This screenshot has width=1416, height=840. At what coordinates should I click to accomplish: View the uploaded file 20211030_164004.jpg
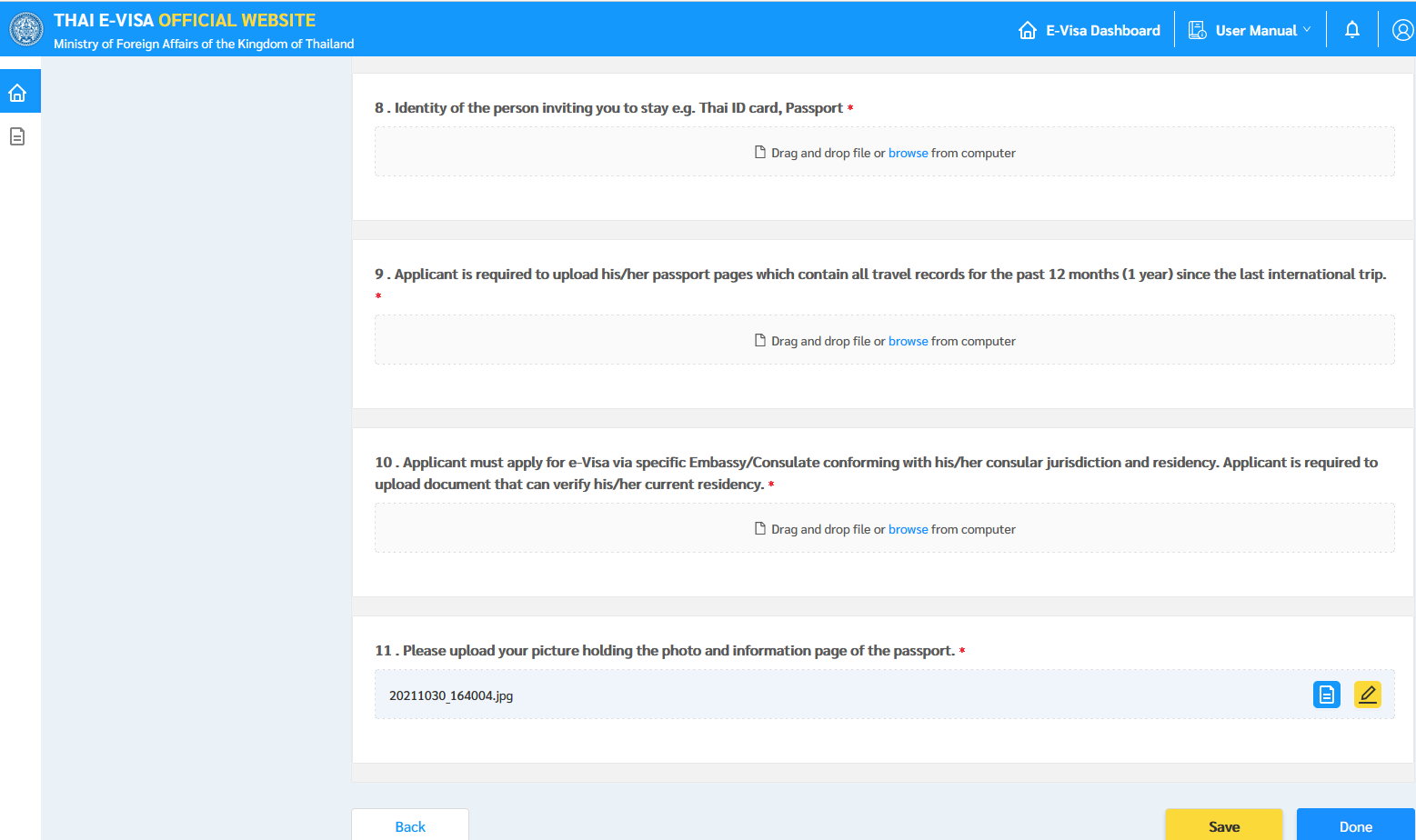pos(1327,695)
